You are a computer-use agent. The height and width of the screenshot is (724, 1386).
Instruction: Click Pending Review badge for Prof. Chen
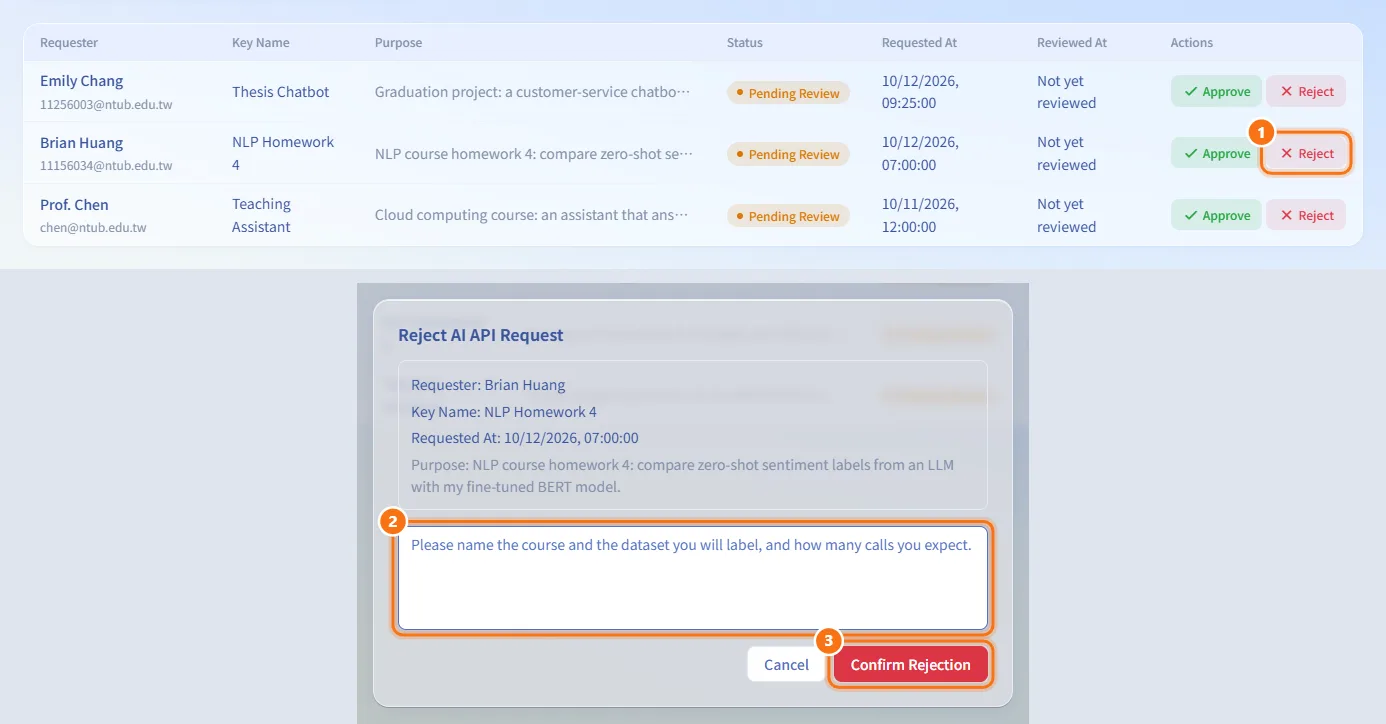[x=788, y=217]
